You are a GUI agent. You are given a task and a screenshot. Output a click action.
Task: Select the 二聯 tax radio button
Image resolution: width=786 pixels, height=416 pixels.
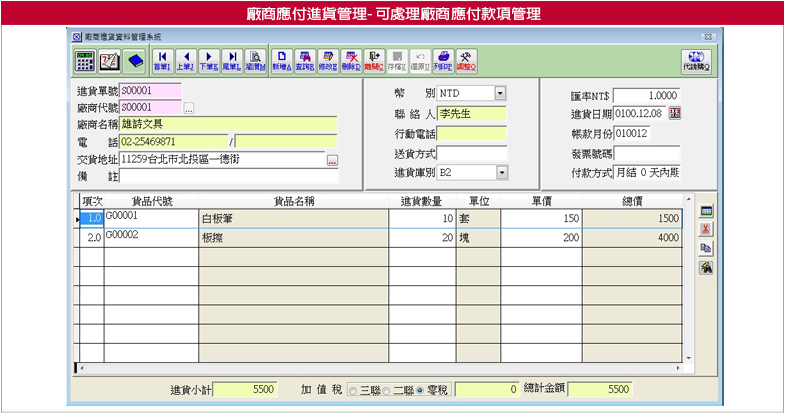tap(385, 390)
